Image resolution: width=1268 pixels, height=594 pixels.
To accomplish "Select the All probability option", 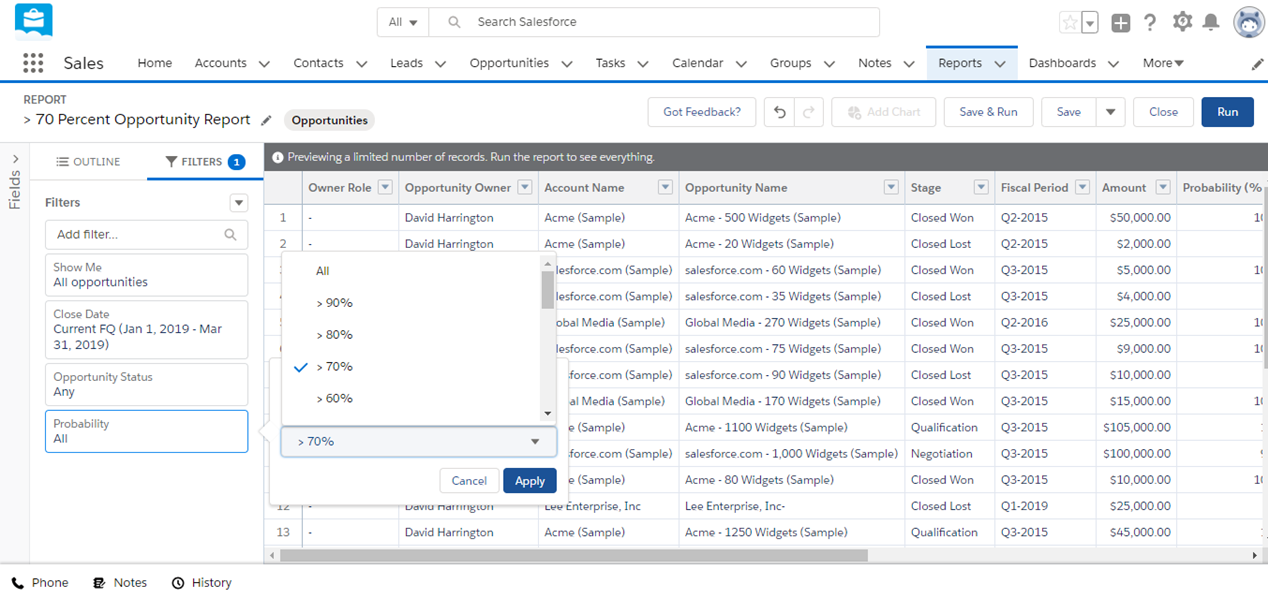I will 411,271.
